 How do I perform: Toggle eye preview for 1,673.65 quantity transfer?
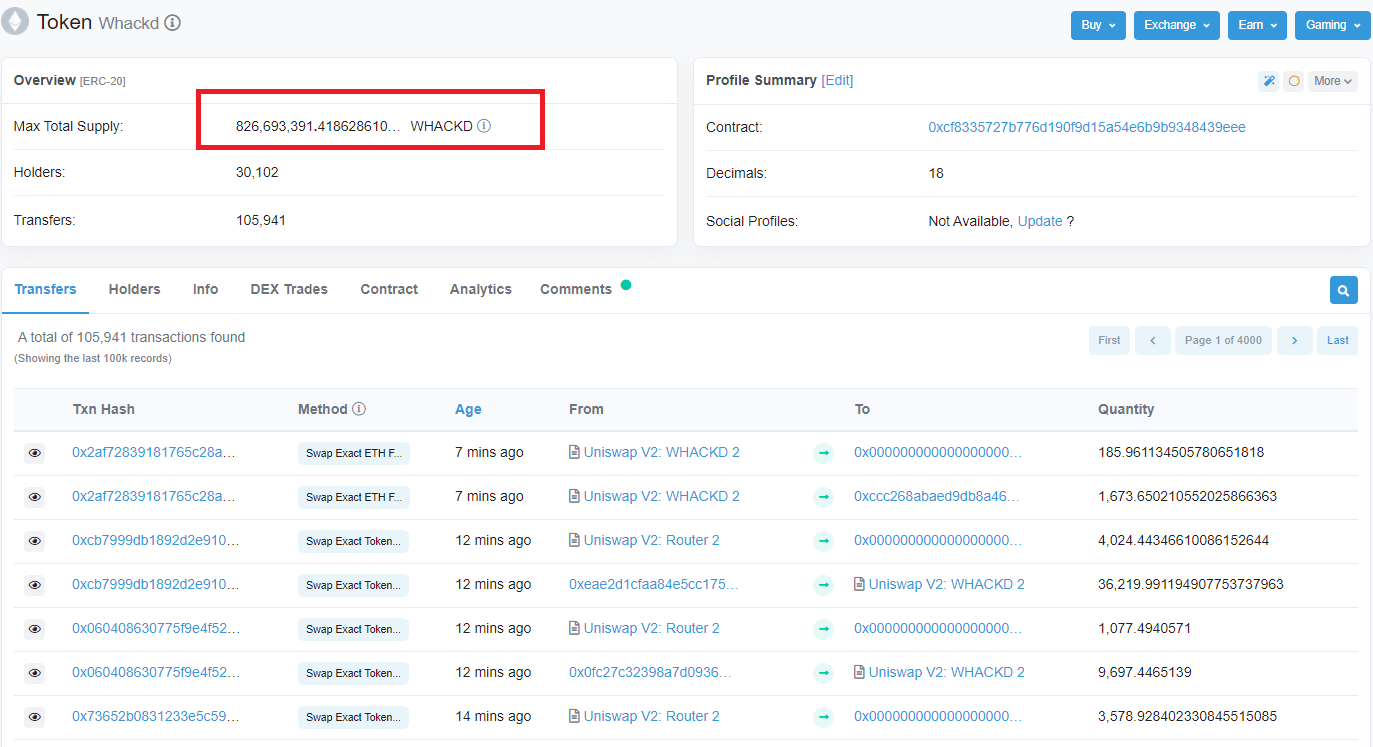click(35, 497)
